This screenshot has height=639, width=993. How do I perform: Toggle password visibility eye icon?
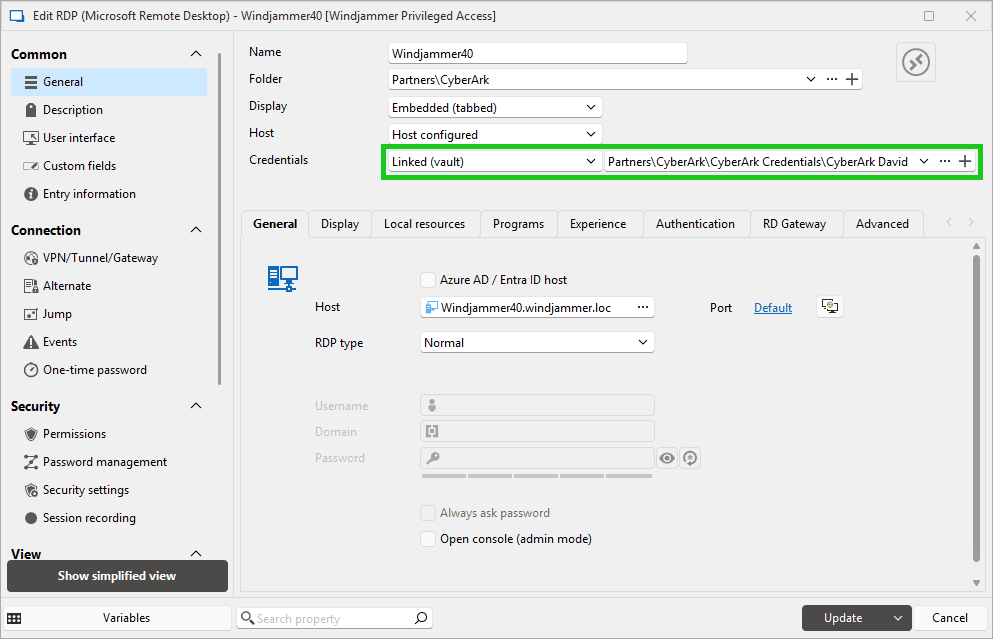(667, 458)
